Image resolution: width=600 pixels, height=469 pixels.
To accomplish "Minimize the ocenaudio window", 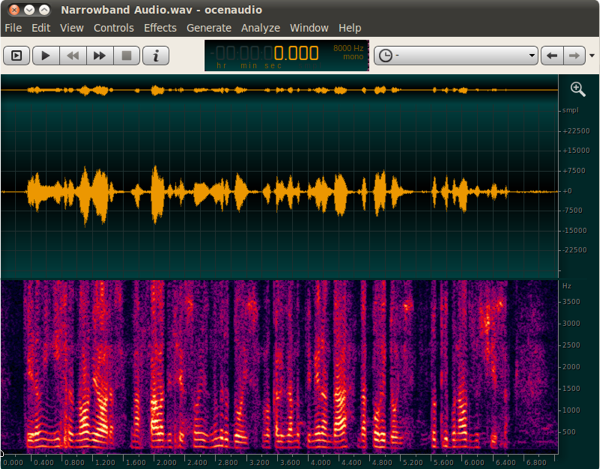I will [29, 10].
